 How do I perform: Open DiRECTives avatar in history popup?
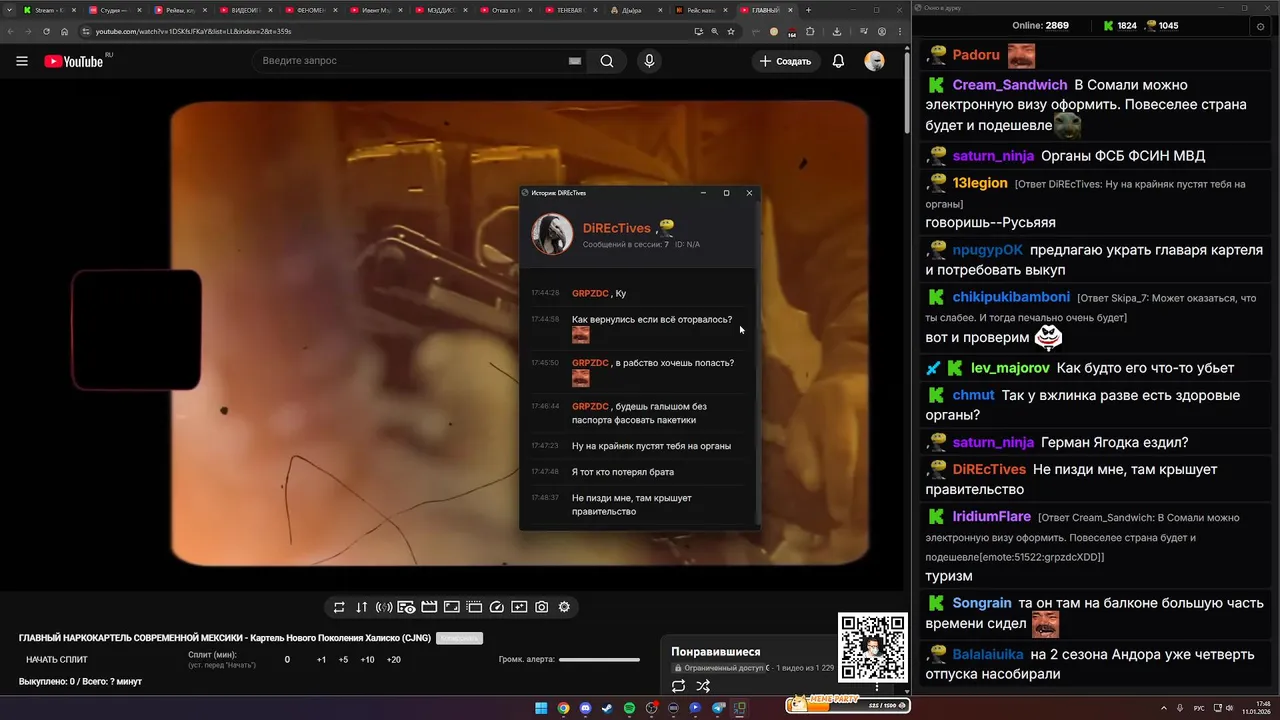click(552, 234)
